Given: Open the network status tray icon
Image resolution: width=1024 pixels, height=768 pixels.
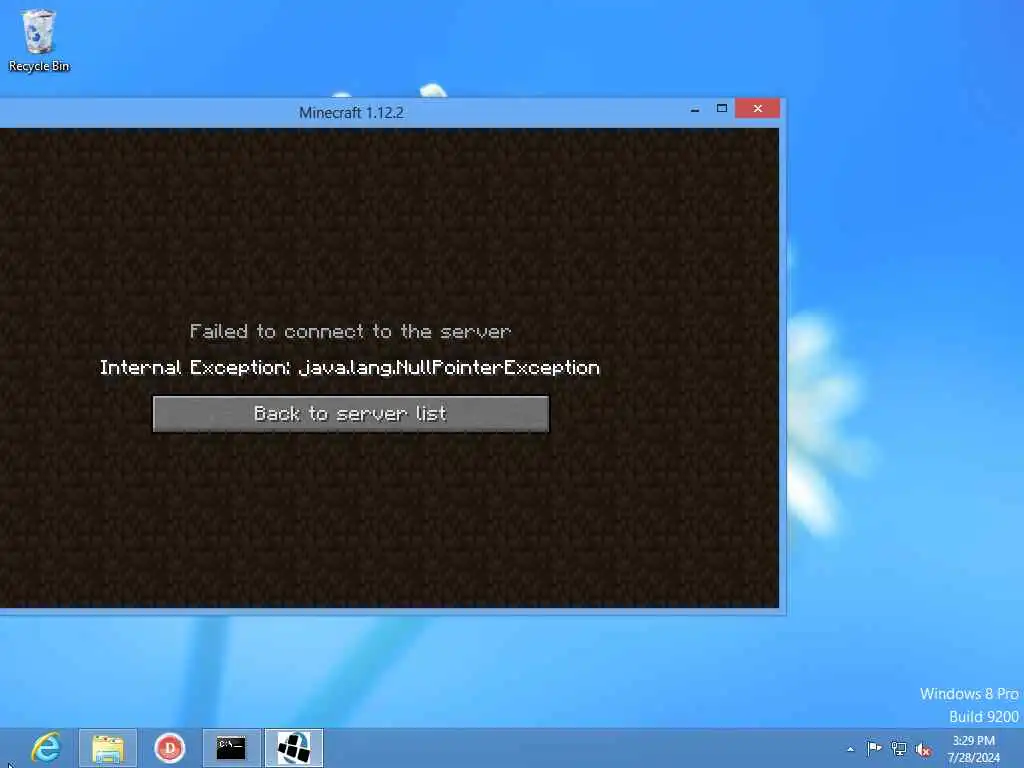Looking at the screenshot, I should click(899, 749).
